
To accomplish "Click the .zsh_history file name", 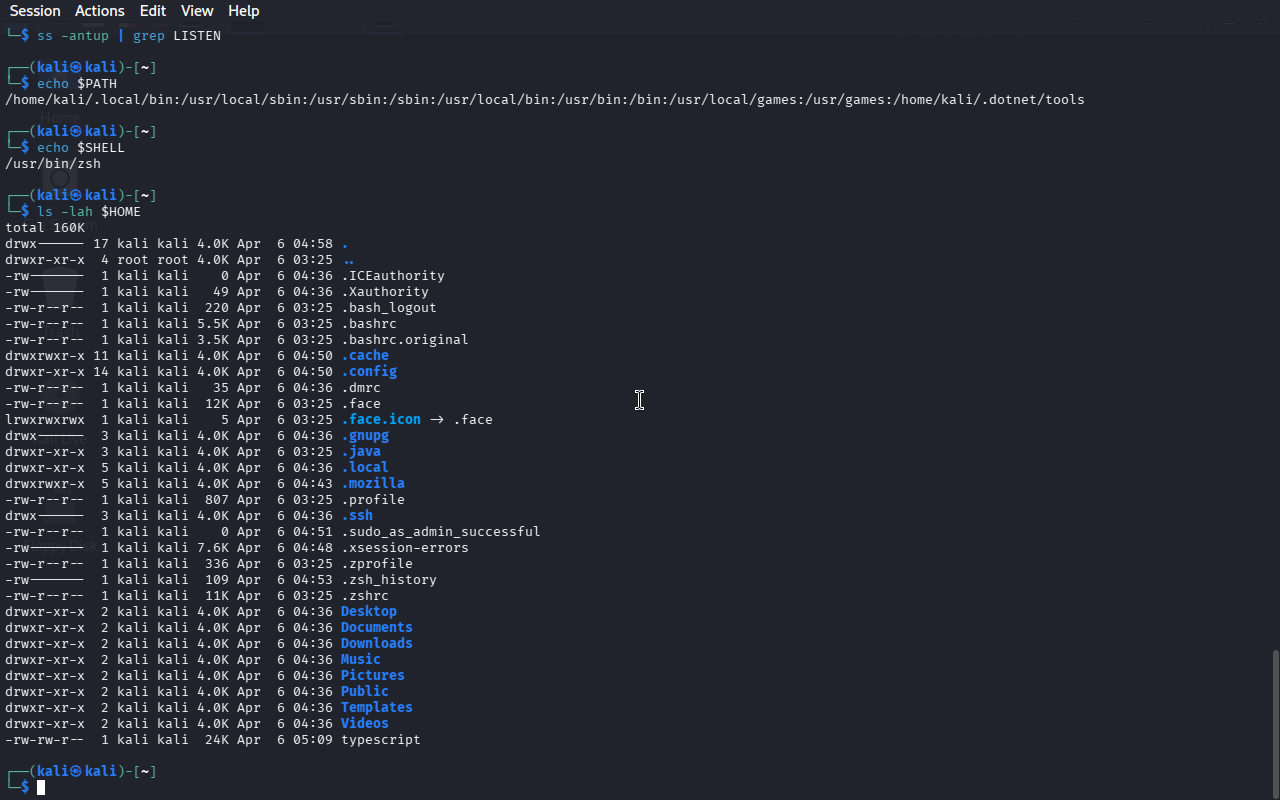I will (x=388, y=579).
